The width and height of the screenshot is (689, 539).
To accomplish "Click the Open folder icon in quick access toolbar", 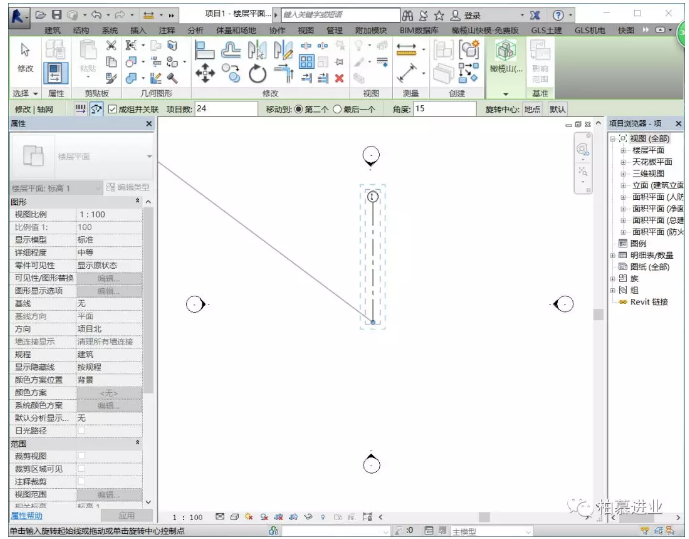I will tap(40, 15).
